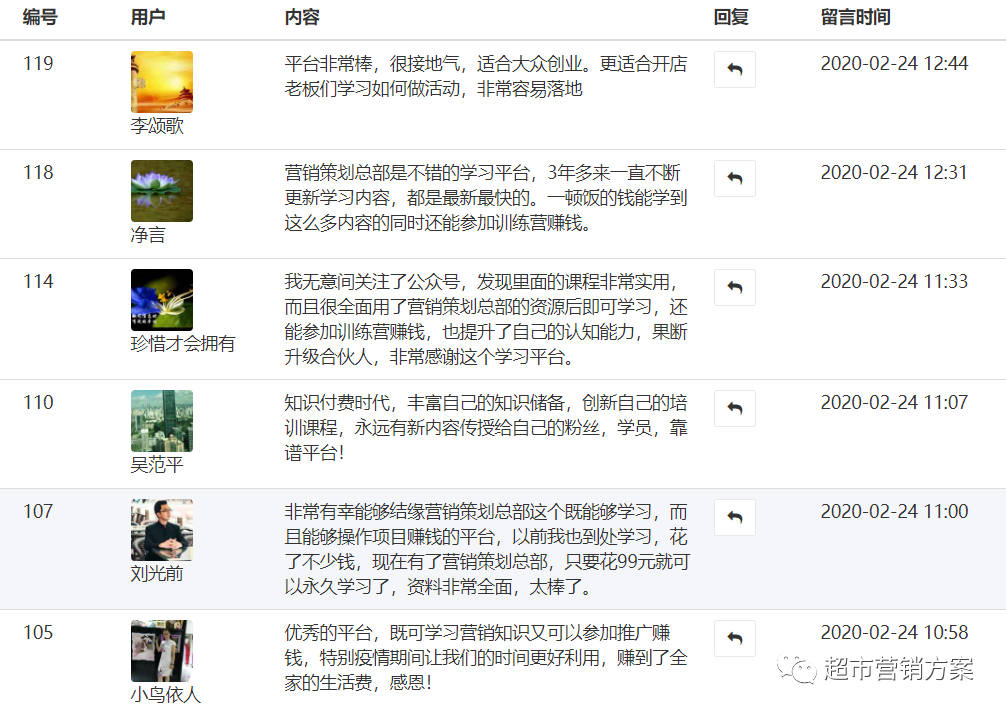Click the reply arrow for comment 118
Viewport: 1006px width, 713px height.
pos(735,178)
